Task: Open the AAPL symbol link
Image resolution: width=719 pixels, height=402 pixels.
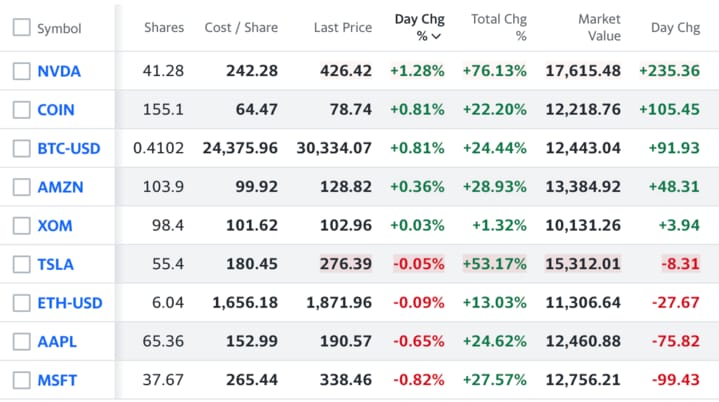Action: pyautogui.click(x=57, y=342)
